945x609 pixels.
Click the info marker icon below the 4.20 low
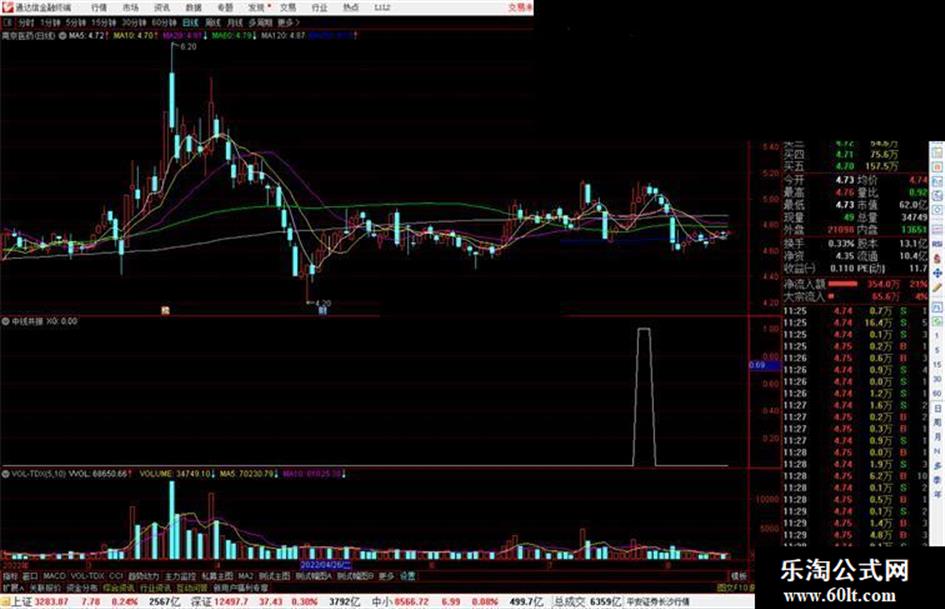322,311
